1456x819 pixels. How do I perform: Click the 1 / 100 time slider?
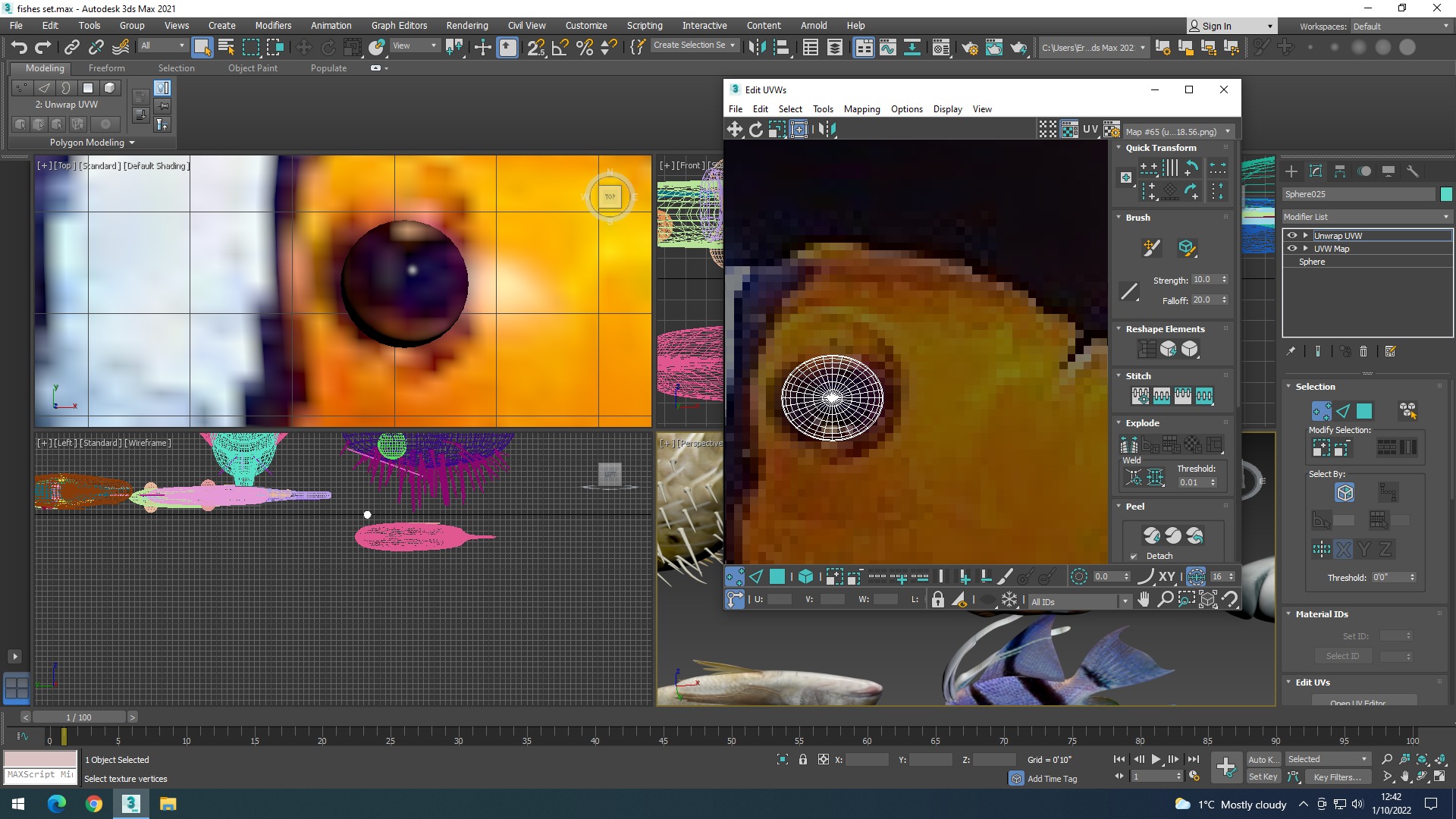[x=79, y=717]
